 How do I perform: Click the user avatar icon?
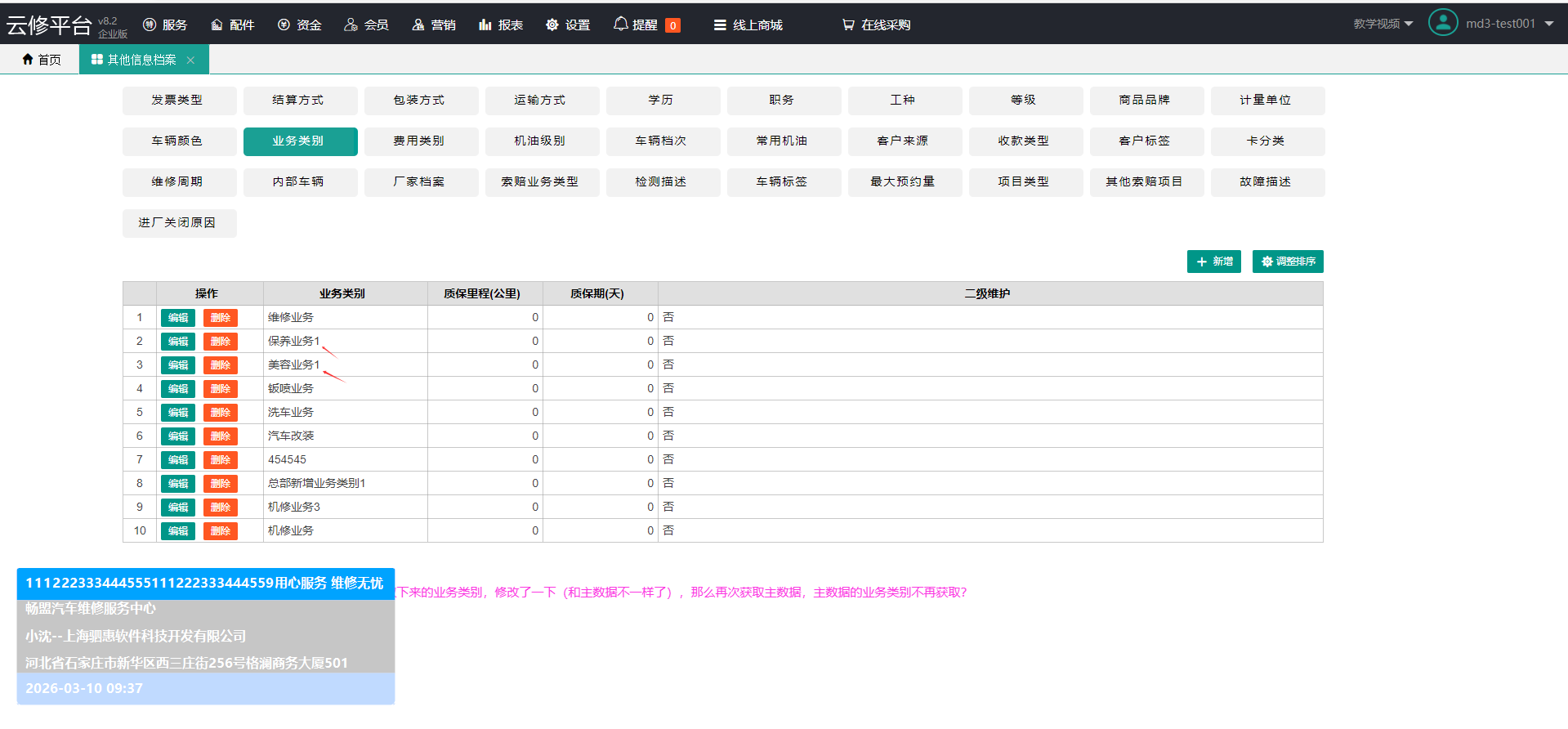pyautogui.click(x=1442, y=23)
